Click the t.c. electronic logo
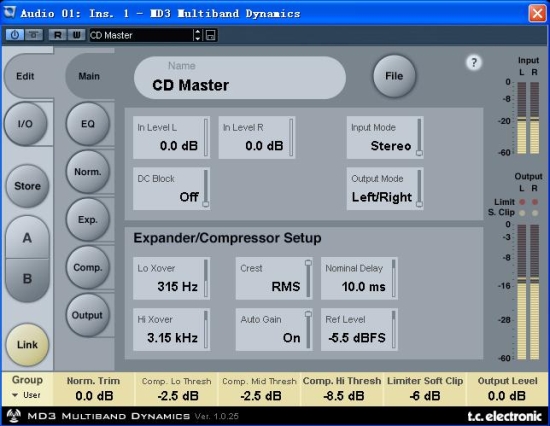Viewport: 550px width, 426px height. tap(505, 416)
